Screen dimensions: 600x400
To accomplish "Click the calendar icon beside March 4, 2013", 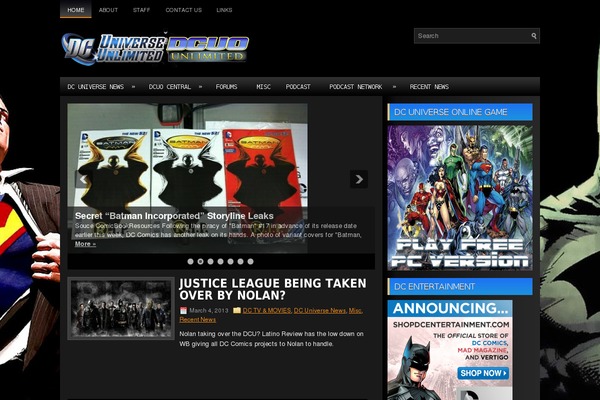I will coord(183,310).
